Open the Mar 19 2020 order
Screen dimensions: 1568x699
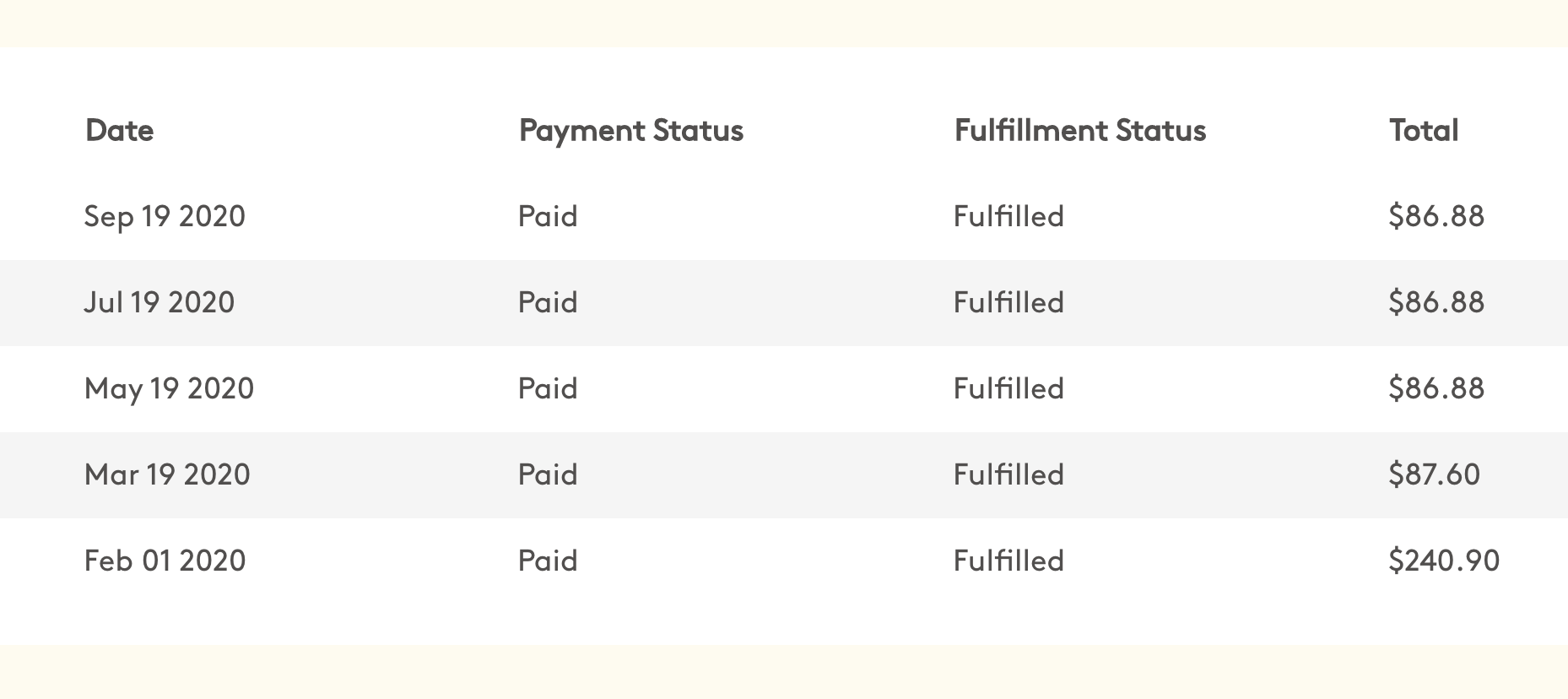(x=167, y=474)
